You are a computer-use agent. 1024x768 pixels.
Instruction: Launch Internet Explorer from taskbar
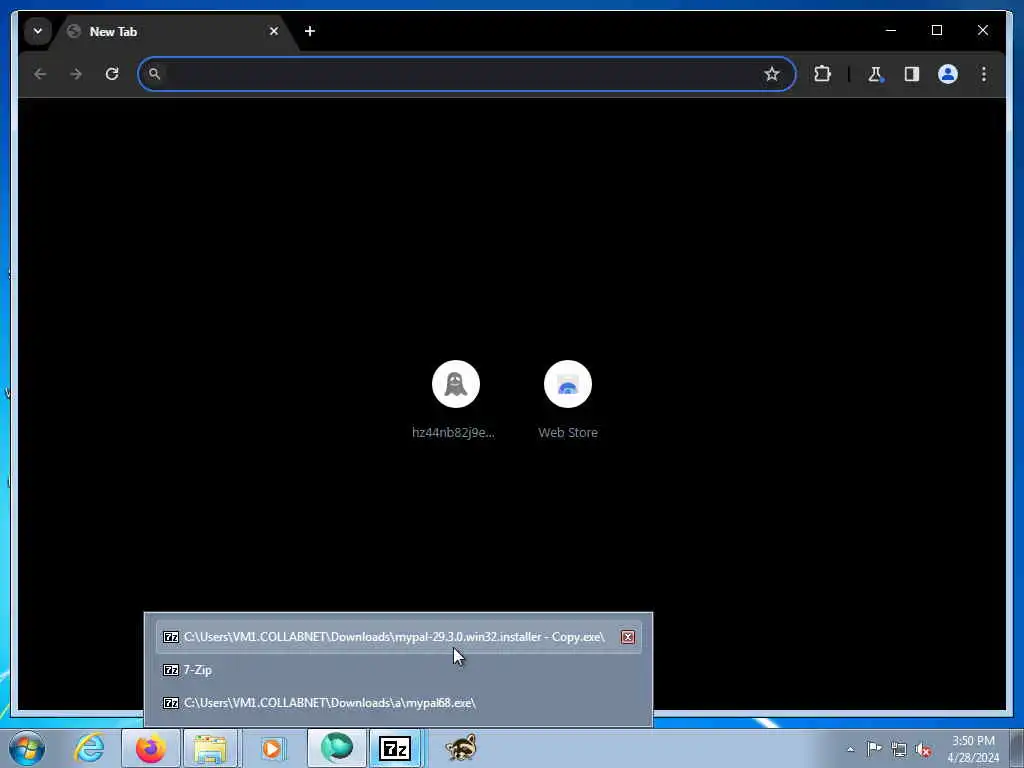tap(89, 748)
